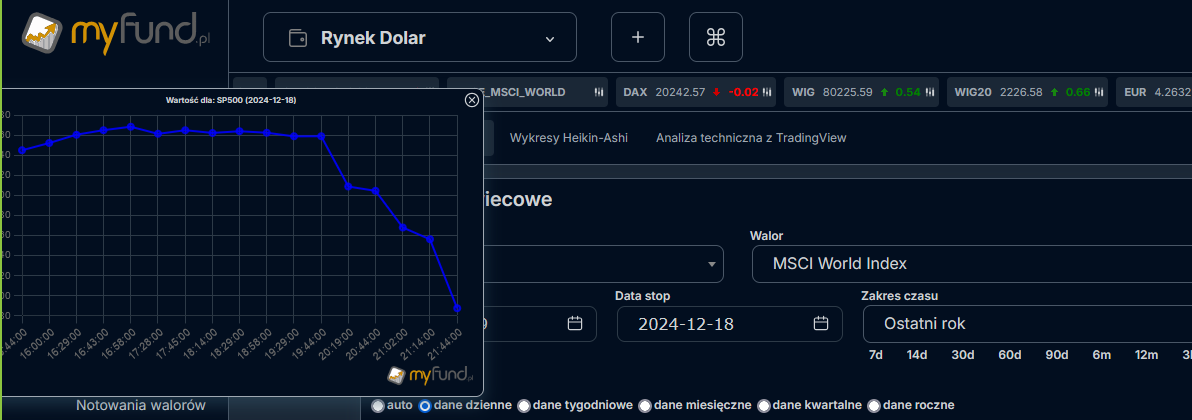This screenshot has height=420, width=1192.
Task: Select 'dane tygodniowe' radio option
Action: [524, 405]
